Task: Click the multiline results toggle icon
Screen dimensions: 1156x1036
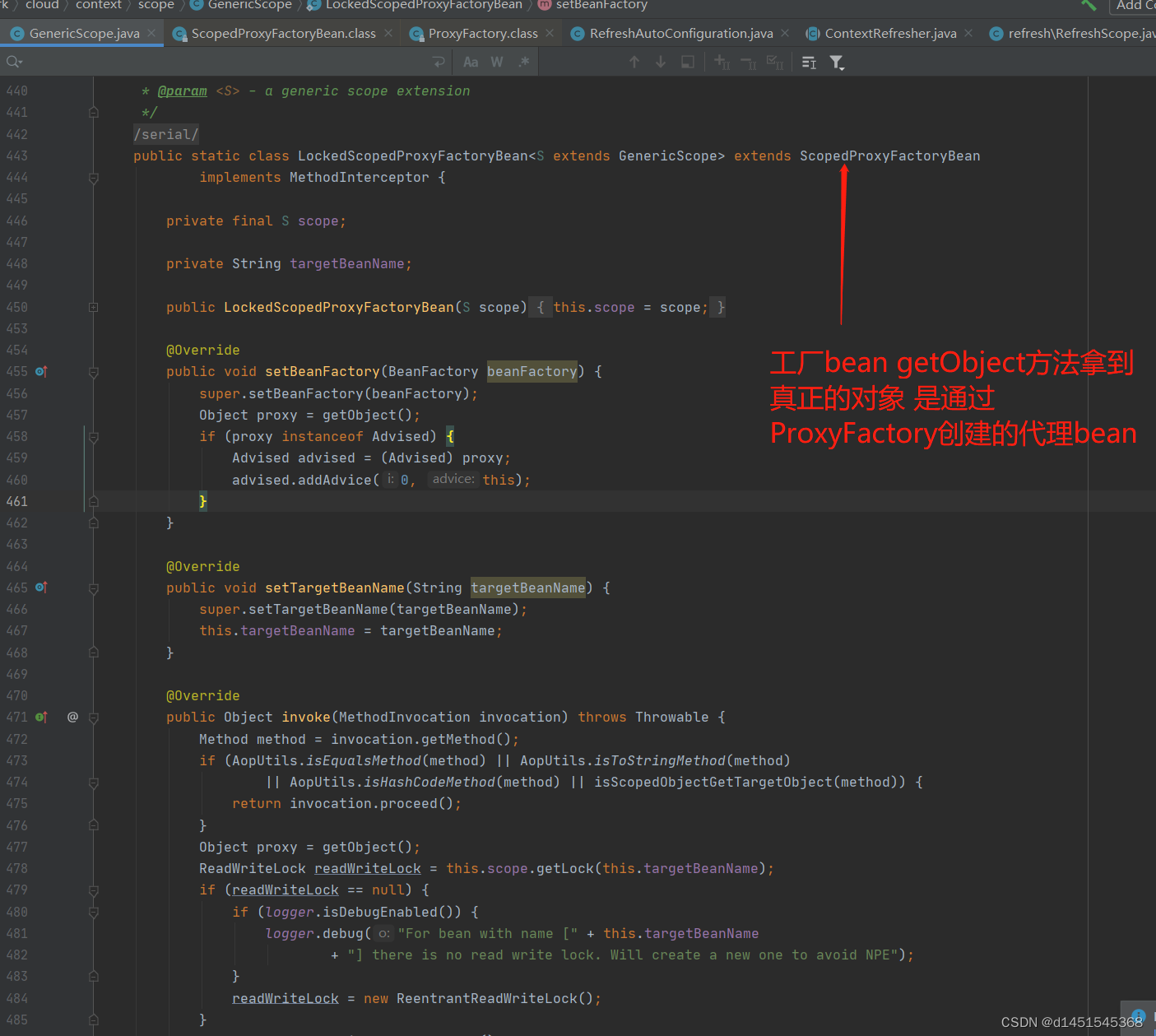Action: pos(809,63)
